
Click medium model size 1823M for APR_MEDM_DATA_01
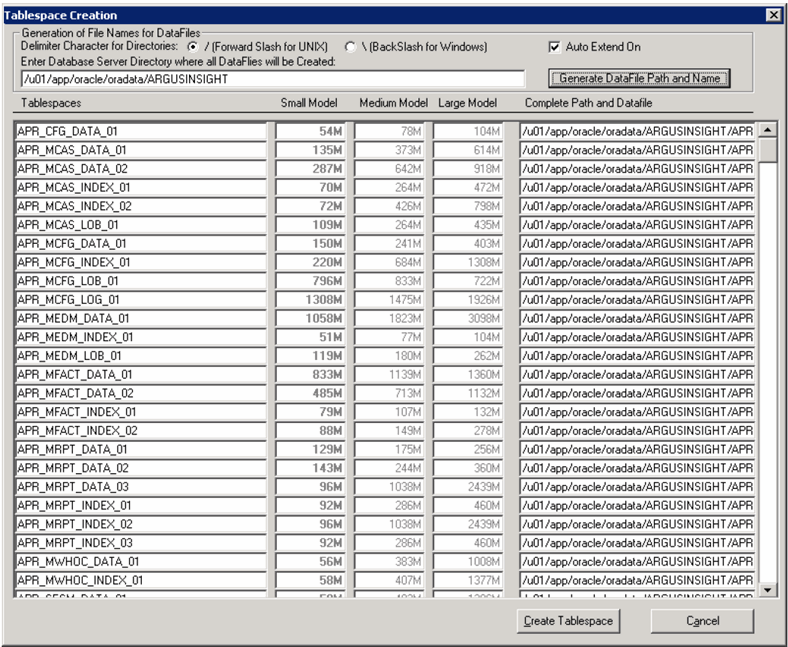pos(389,318)
